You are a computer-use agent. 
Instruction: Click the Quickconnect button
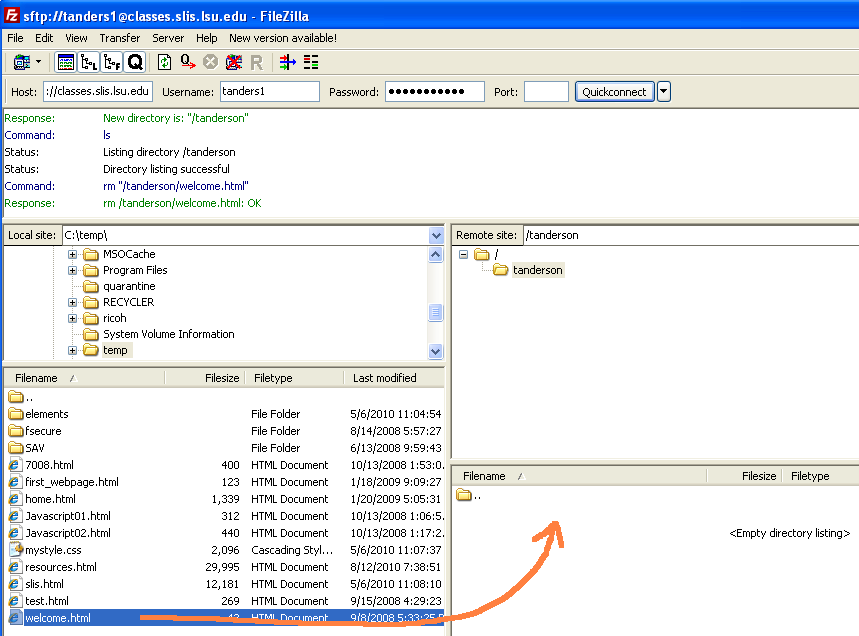(x=614, y=92)
